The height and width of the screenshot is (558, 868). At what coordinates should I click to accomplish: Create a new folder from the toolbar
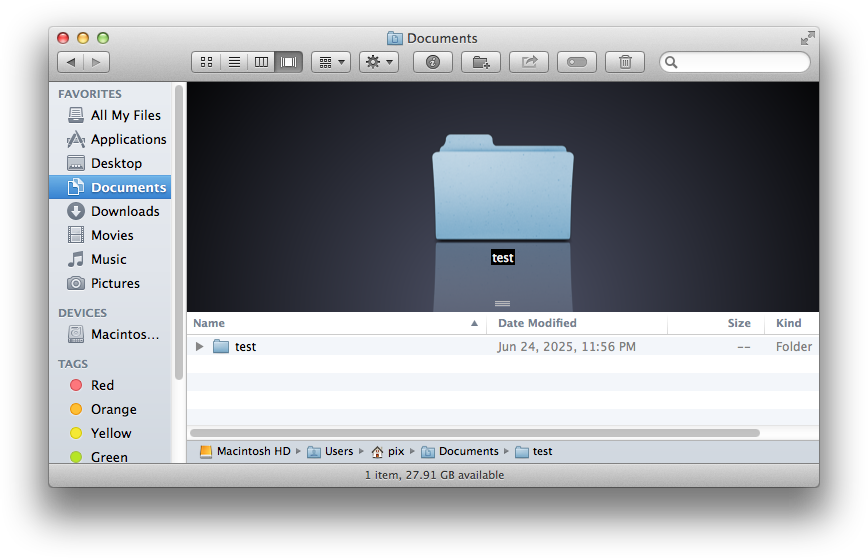coord(481,62)
